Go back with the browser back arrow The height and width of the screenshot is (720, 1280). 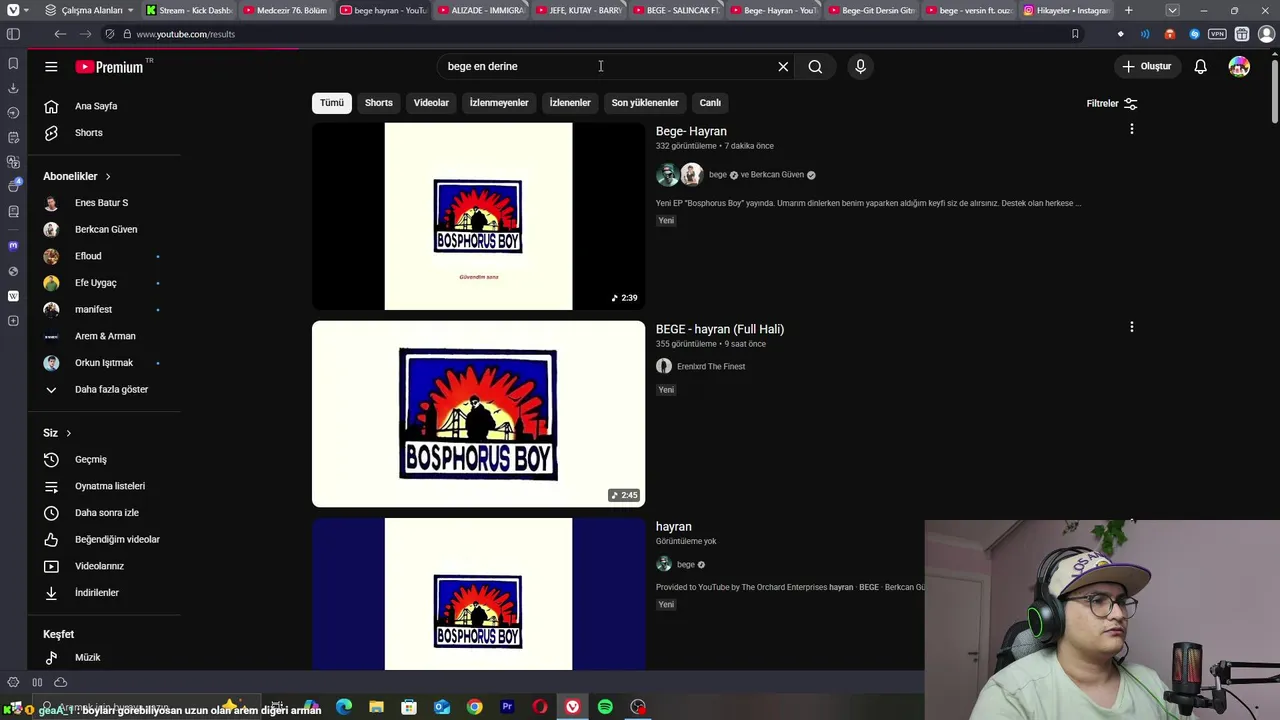pos(60,34)
